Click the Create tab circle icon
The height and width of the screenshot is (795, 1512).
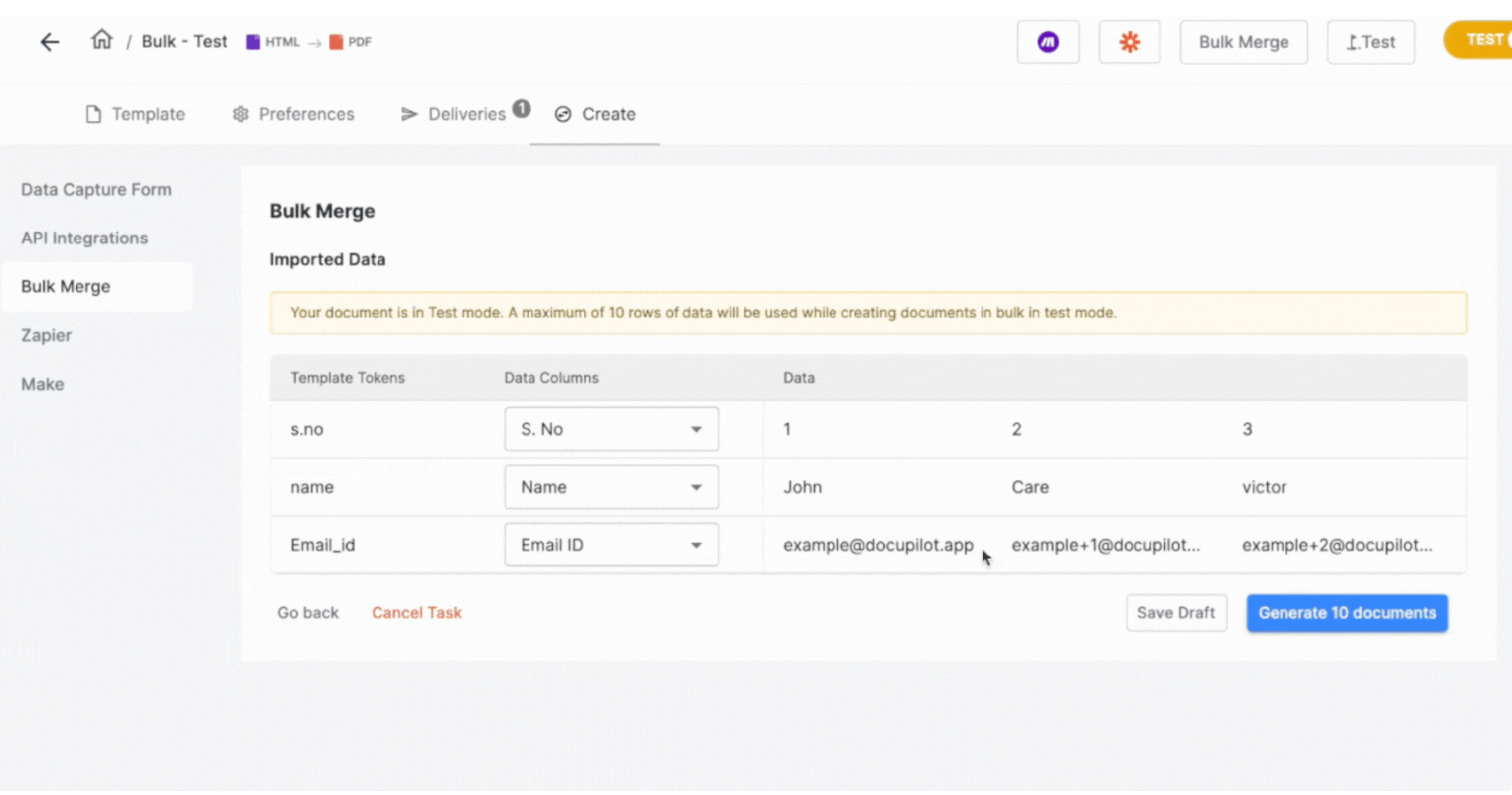point(563,114)
